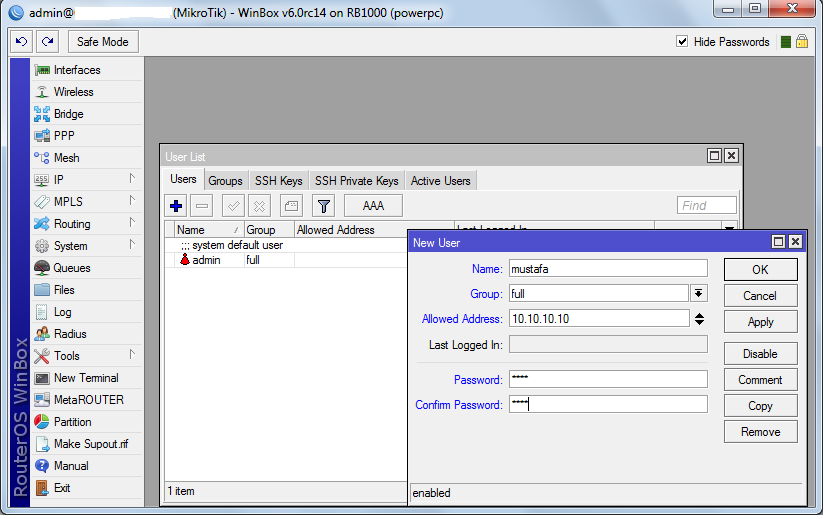This screenshot has height=519, width=826.
Task: Sort by Allowed Address column header
Action: (x=350, y=230)
